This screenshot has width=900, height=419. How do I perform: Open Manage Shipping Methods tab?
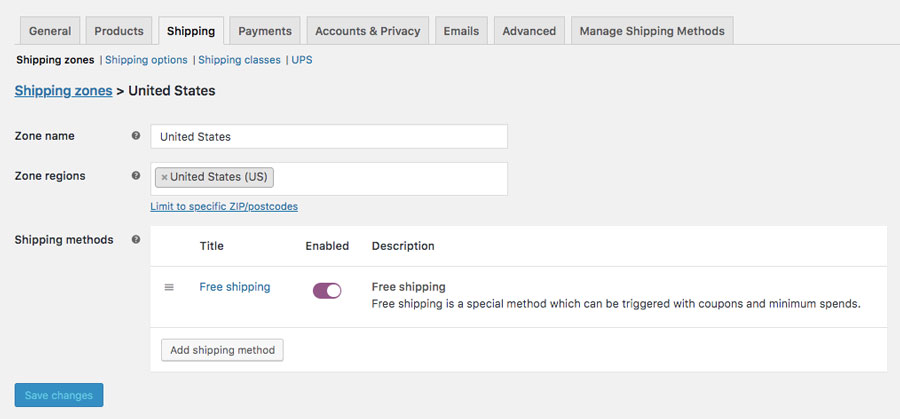tap(652, 31)
